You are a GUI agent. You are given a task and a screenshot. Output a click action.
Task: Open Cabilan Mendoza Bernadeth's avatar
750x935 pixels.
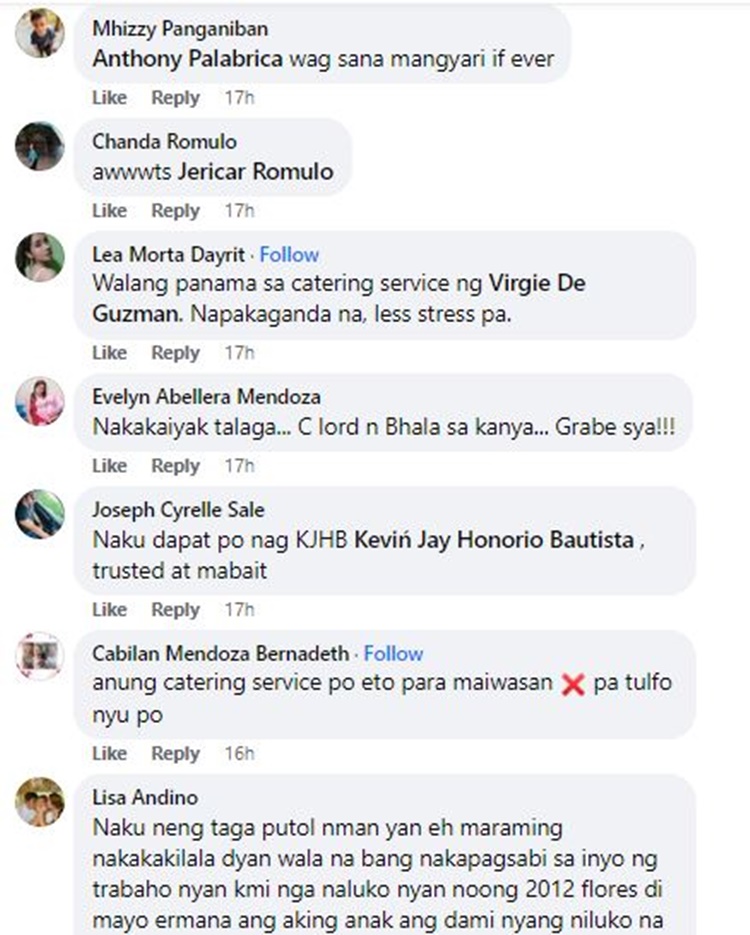coord(39,657)
